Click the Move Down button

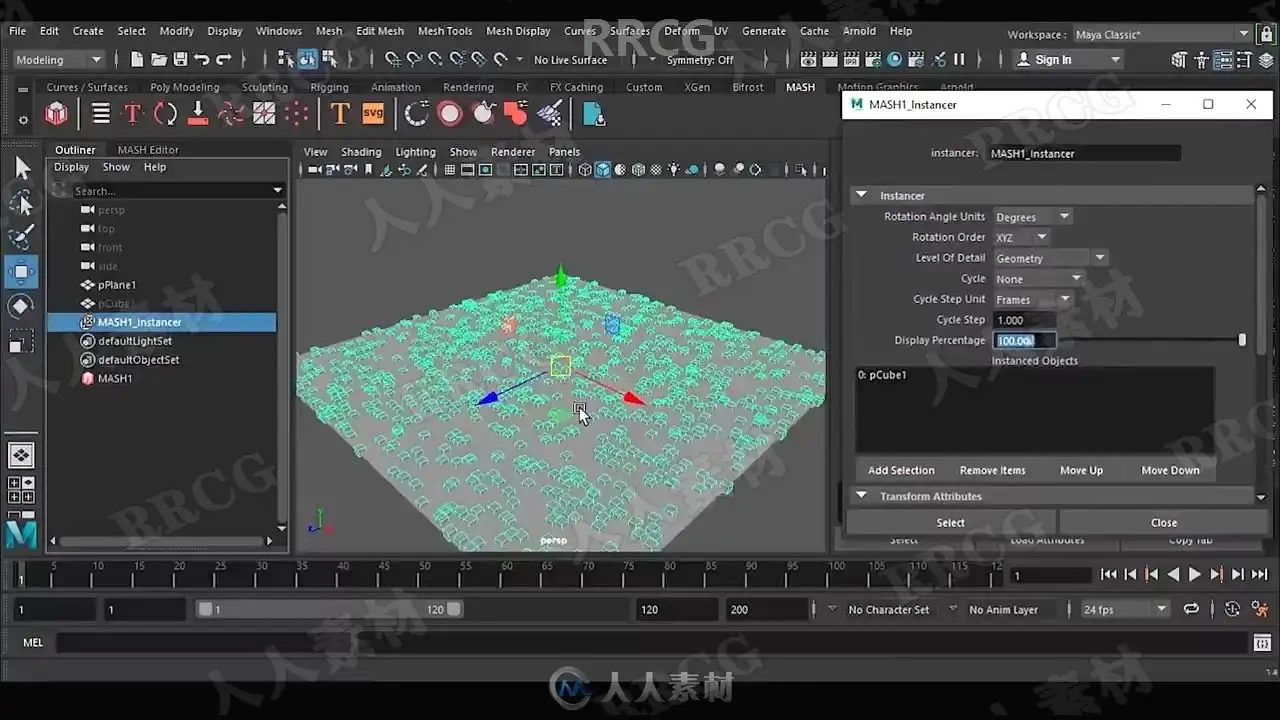pyautogui.click(x=1170, y=470)
